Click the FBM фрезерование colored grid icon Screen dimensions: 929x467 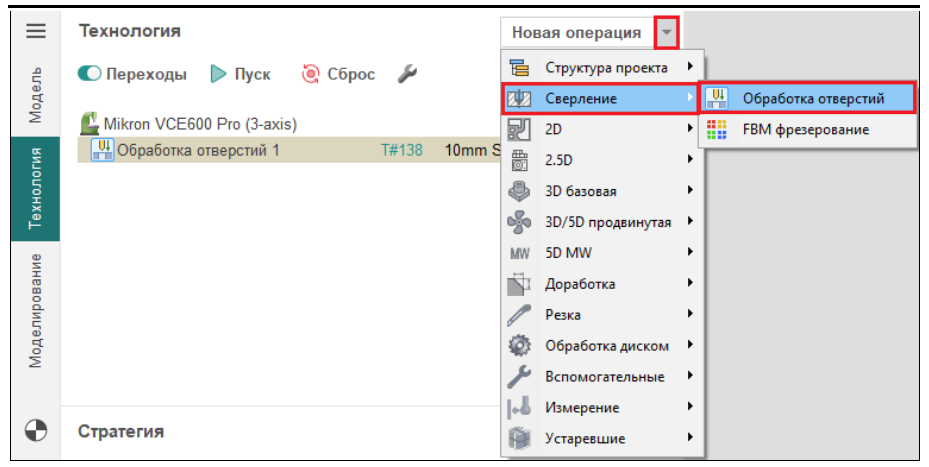click(x=716, y=130)
